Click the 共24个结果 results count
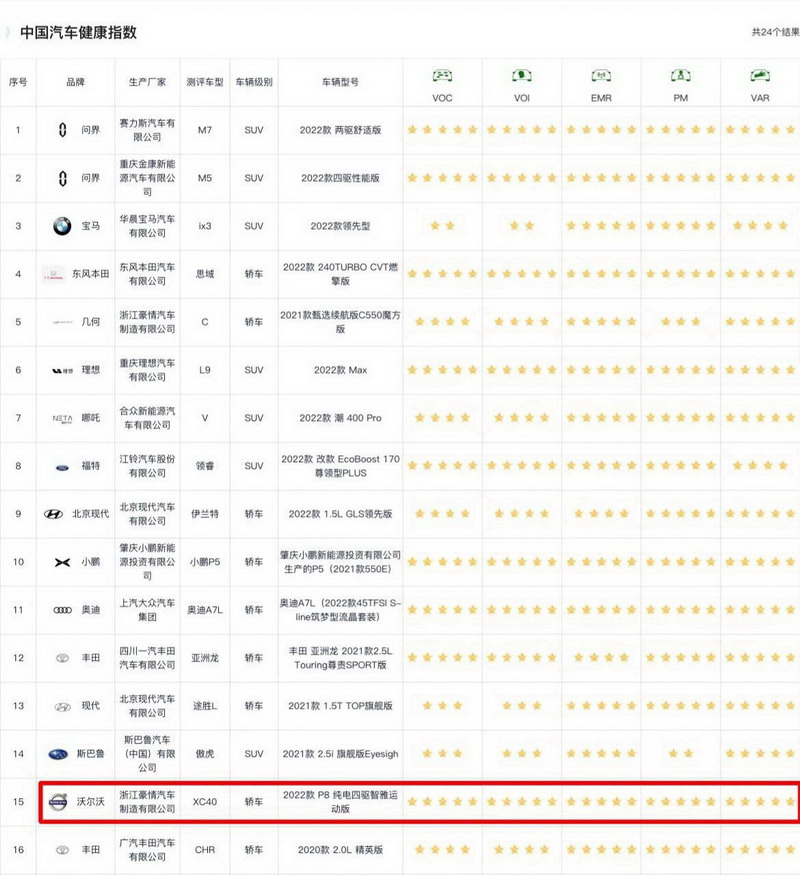The image size is (800, 875). pos(775,32)
